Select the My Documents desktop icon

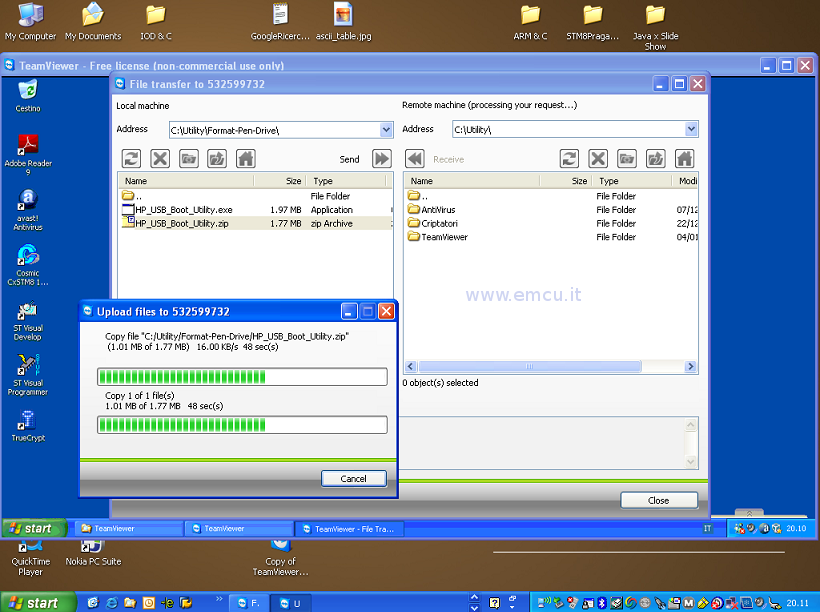pos(93,21)
